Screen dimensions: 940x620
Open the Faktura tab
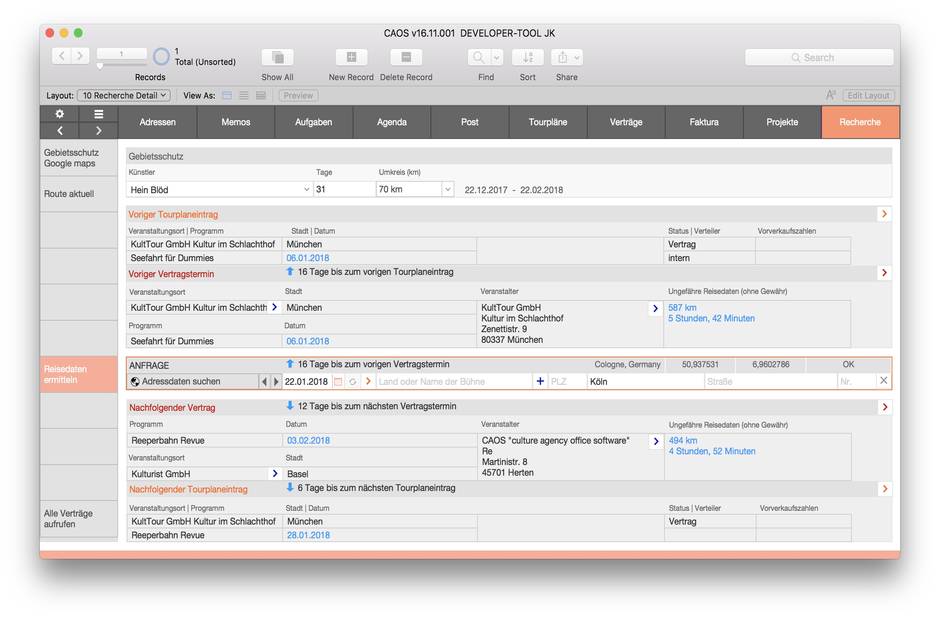click(704, 122)
